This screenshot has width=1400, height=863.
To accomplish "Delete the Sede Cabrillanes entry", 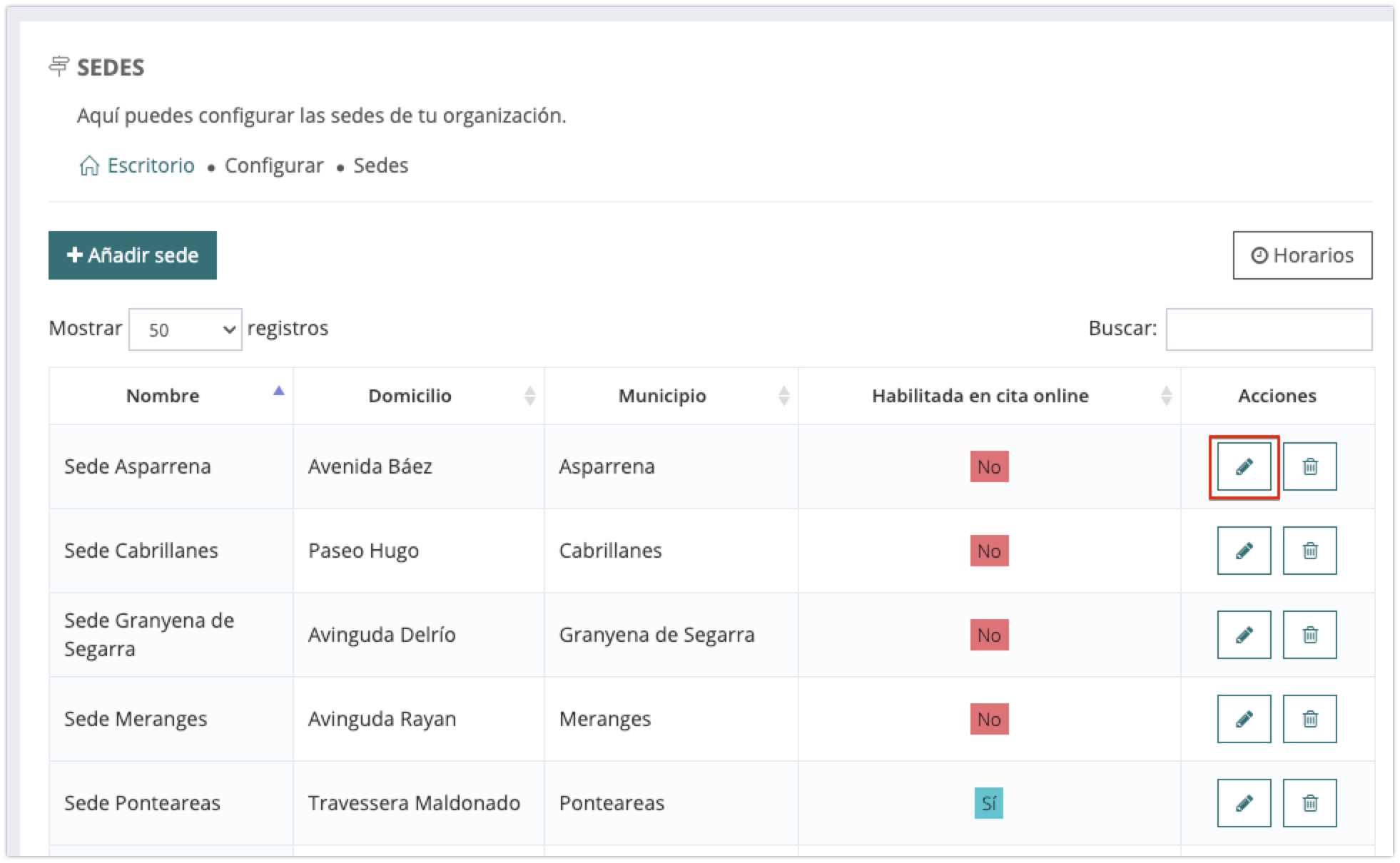I will click(1309, 551).
